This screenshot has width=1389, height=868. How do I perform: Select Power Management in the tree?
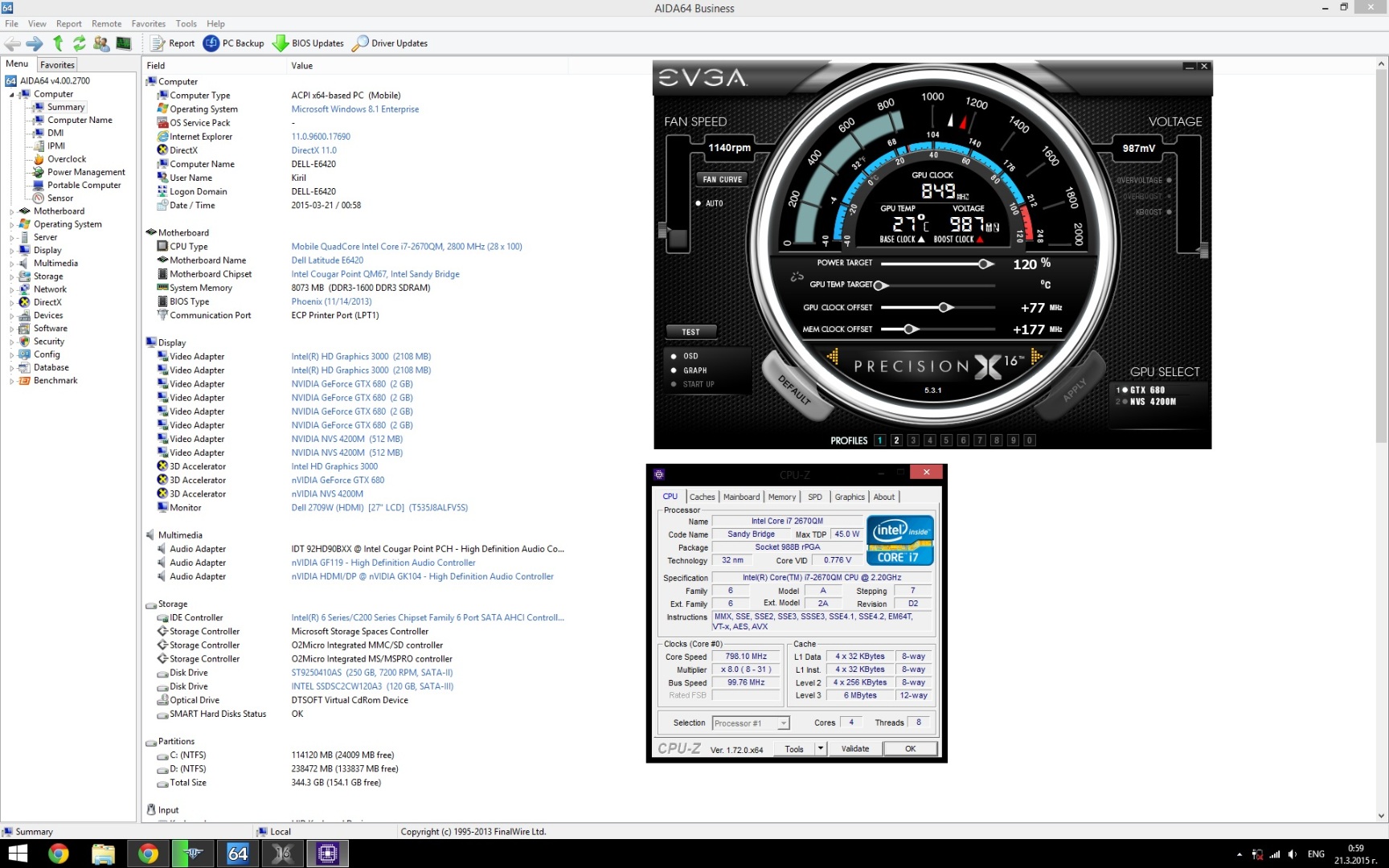pos(86,172)
